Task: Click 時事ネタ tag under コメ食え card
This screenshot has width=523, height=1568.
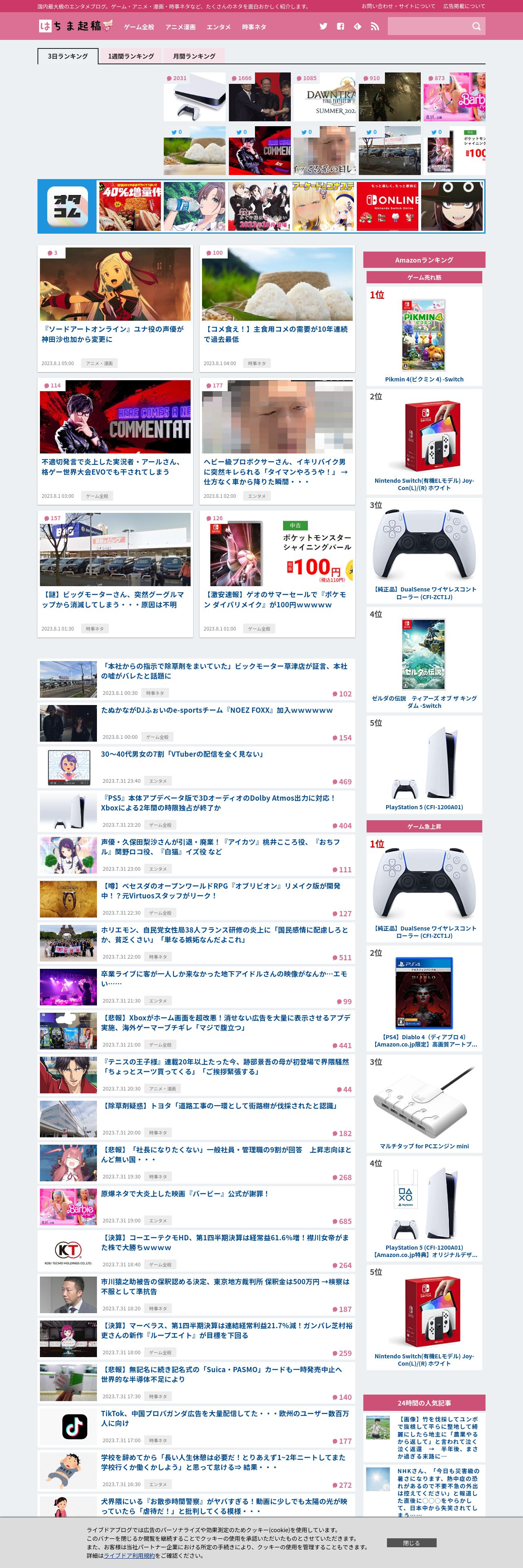Action: click(x=257, y=364)
